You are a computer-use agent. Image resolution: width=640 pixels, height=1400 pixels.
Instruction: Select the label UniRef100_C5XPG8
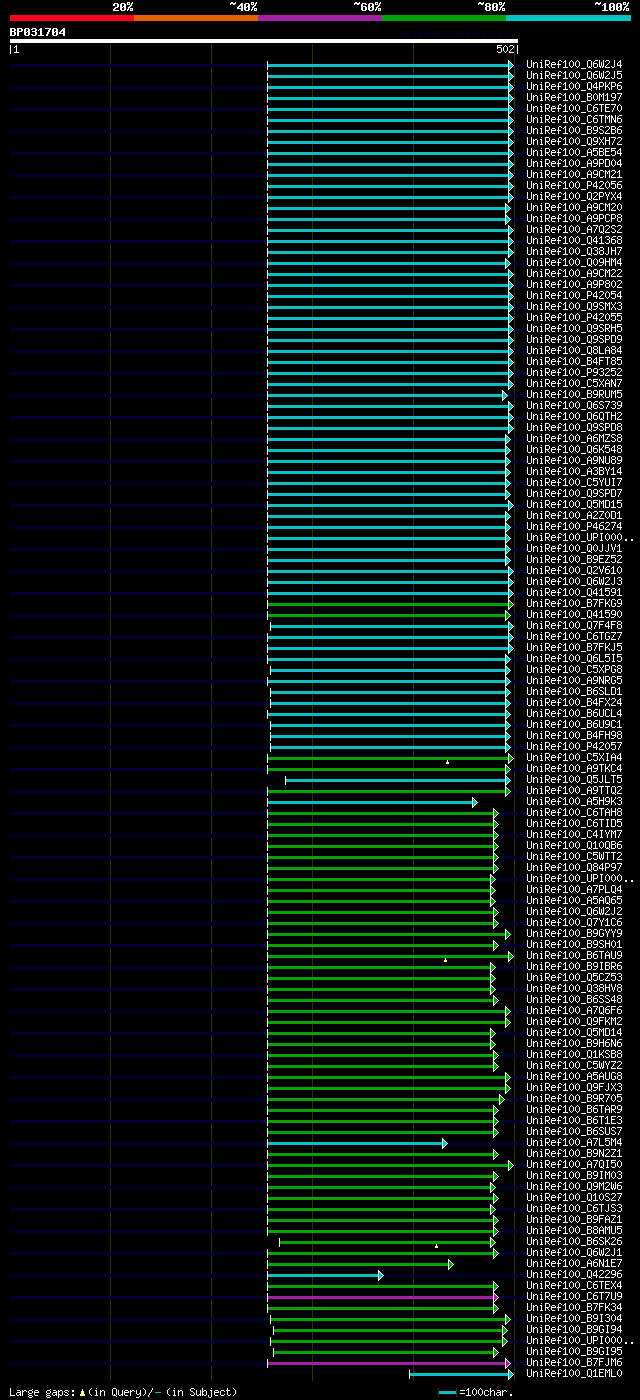click(x=574, y=669)
